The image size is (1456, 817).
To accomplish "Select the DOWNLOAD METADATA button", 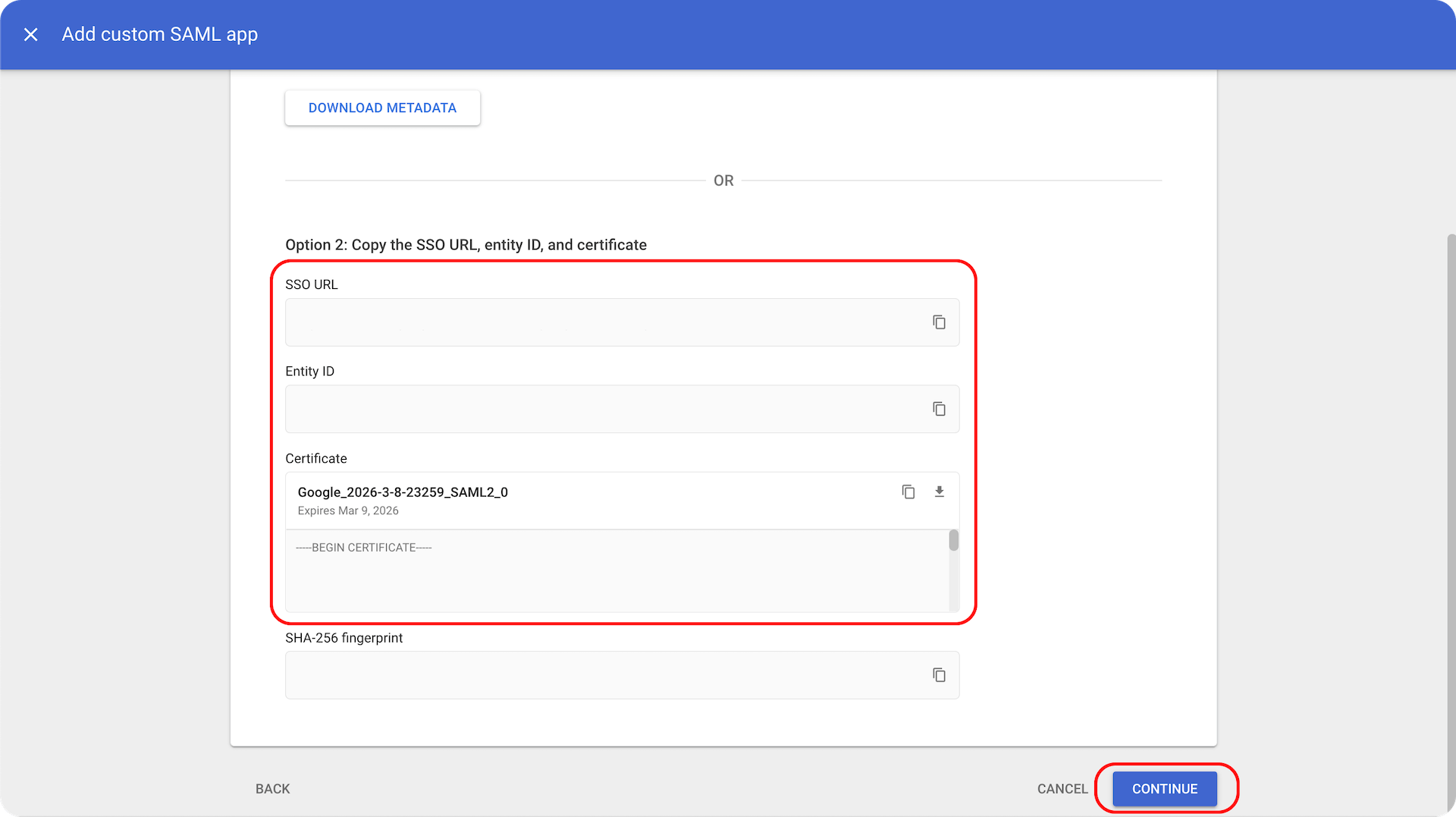I will 382,108.
